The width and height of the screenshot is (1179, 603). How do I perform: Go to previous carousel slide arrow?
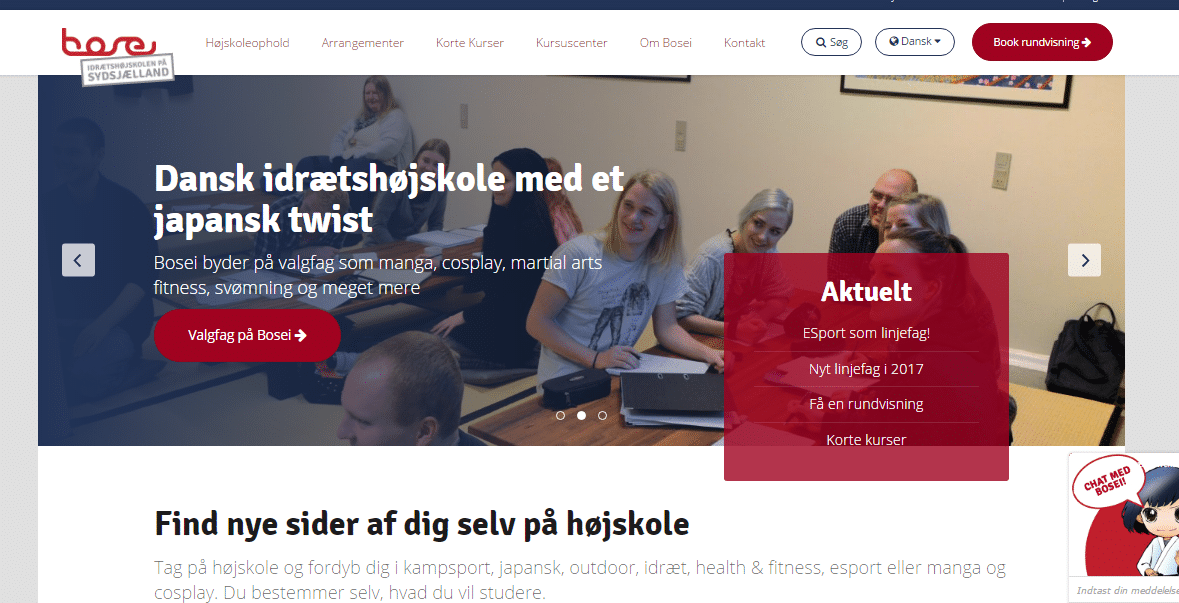[78, 260]
